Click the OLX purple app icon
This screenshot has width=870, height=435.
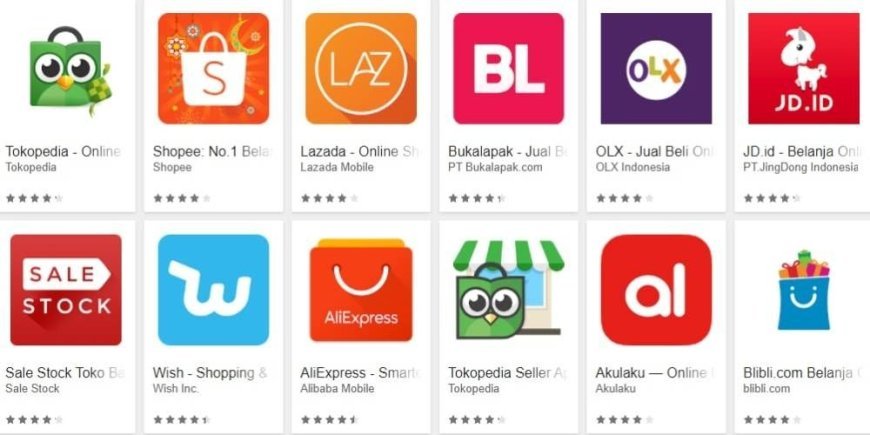click(x=656, y=68)
